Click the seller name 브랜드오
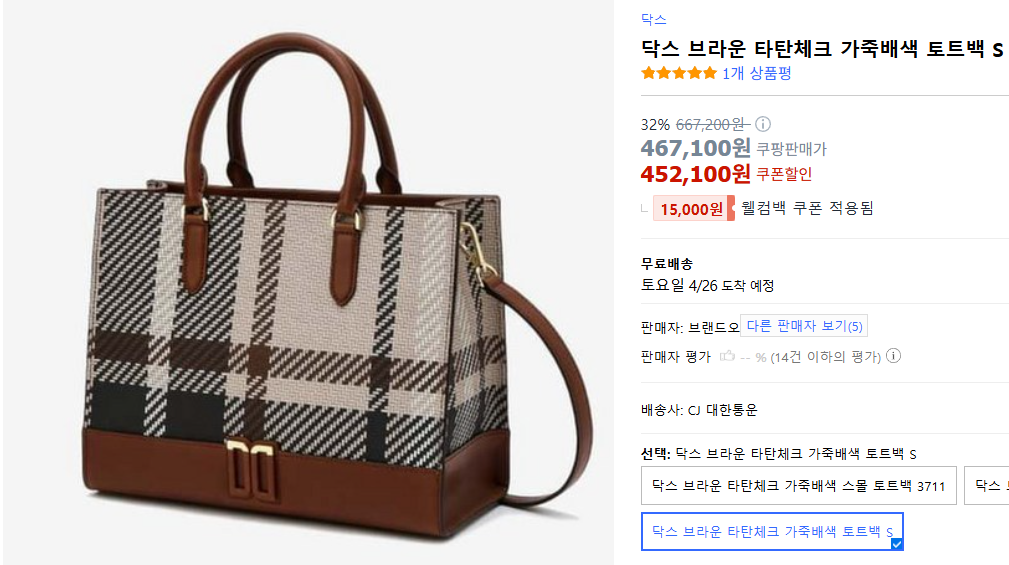This screenshot has height=565, width=1009. point(714,328)
